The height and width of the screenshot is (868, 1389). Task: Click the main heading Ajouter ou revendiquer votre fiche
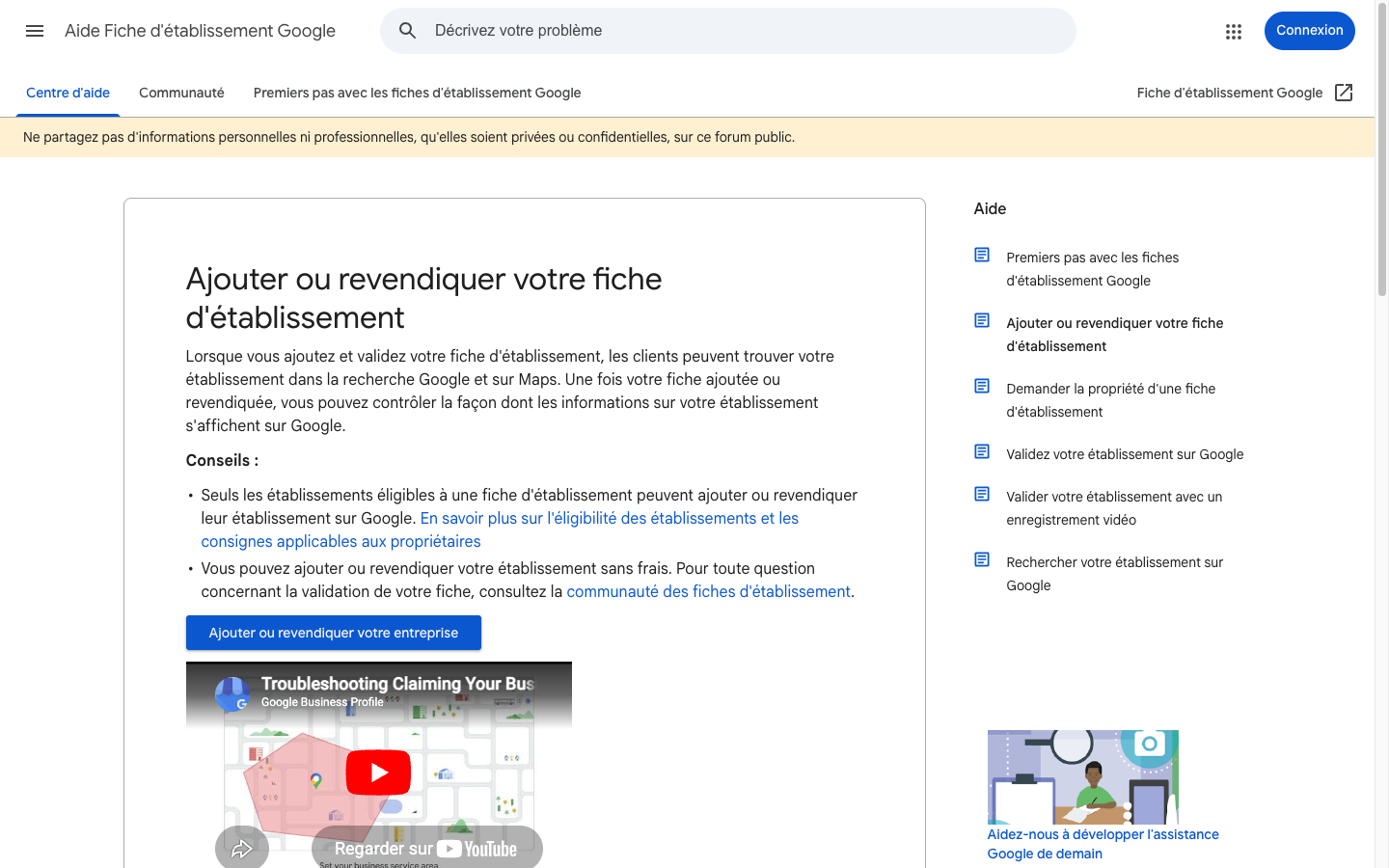pyautogui.click(x=424, y=298)
